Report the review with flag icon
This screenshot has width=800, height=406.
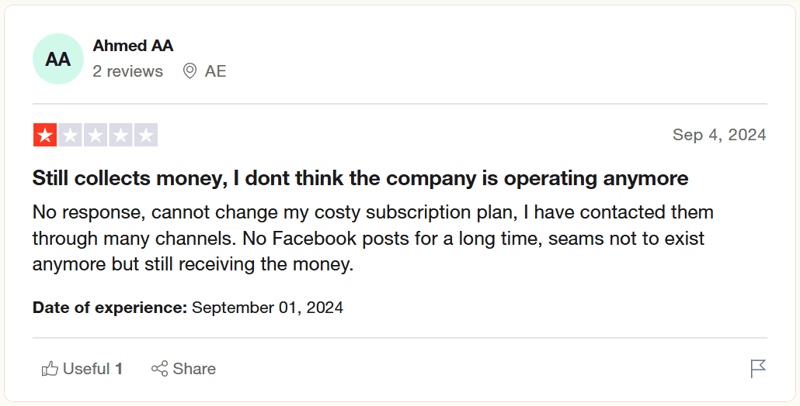758,369
